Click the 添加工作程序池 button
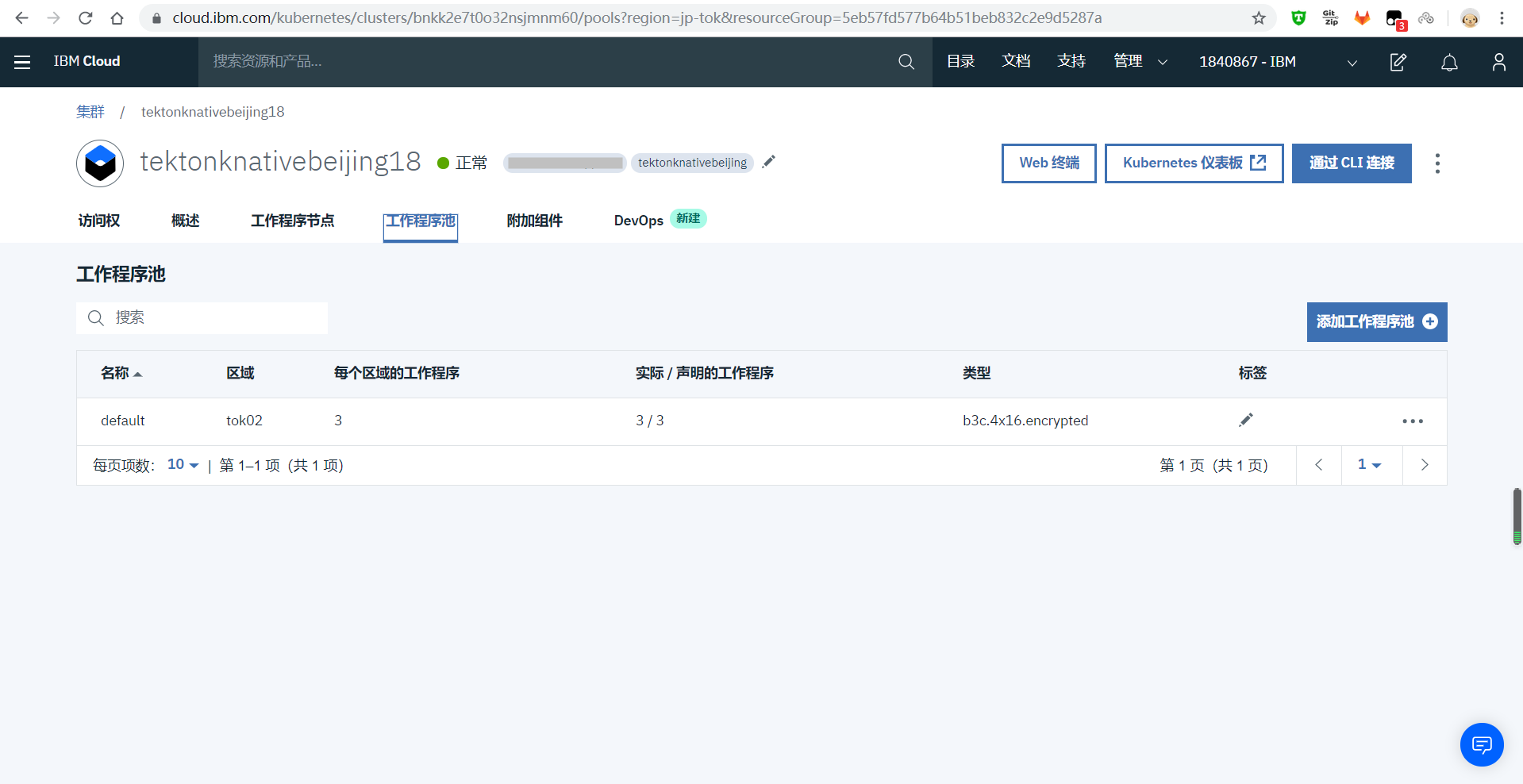Viewport: 1523px width, 784px height. point(1377,322)
